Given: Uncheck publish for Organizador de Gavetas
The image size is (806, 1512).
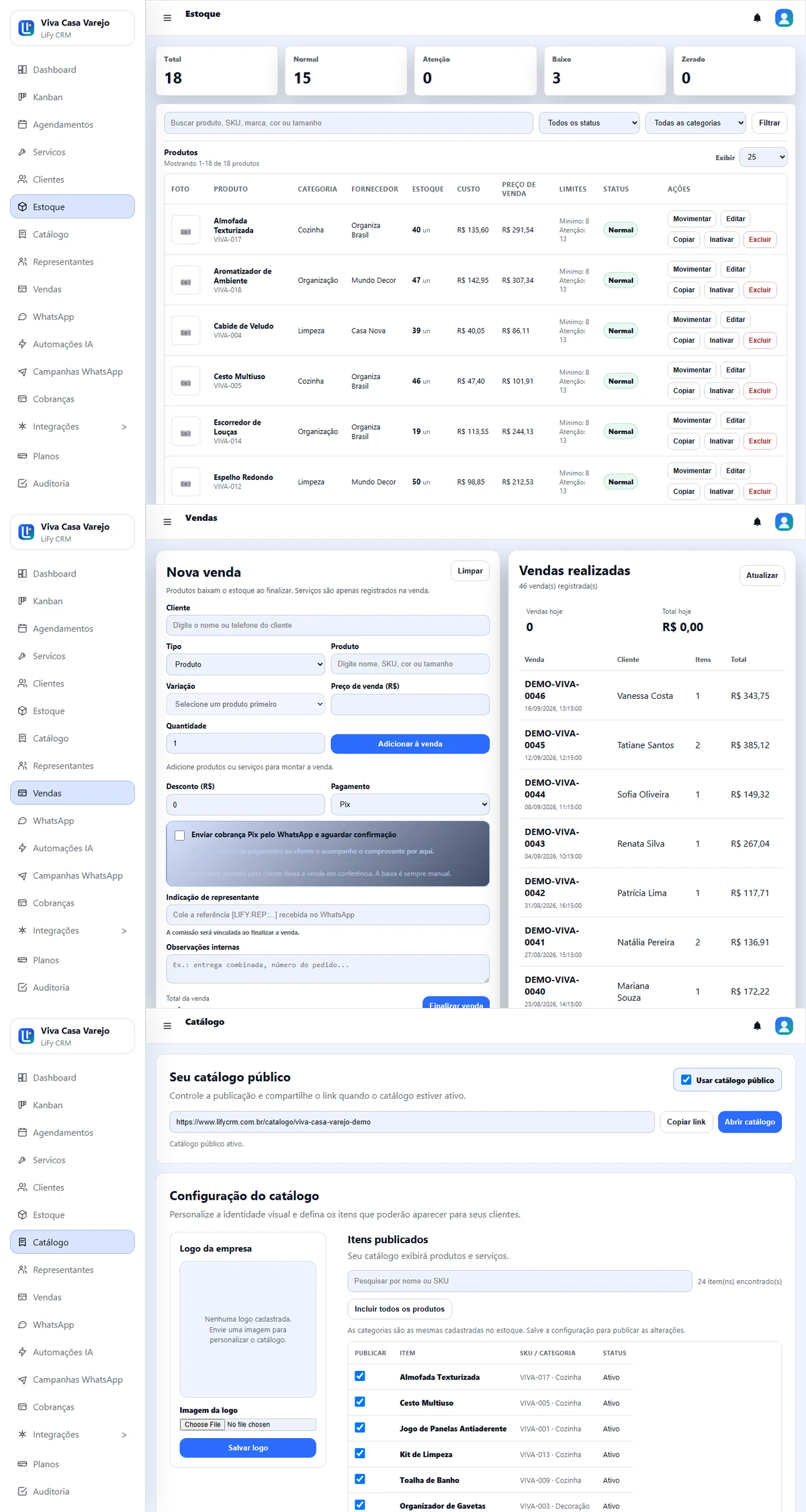Looking at the screenshot, I should 360,1505.
